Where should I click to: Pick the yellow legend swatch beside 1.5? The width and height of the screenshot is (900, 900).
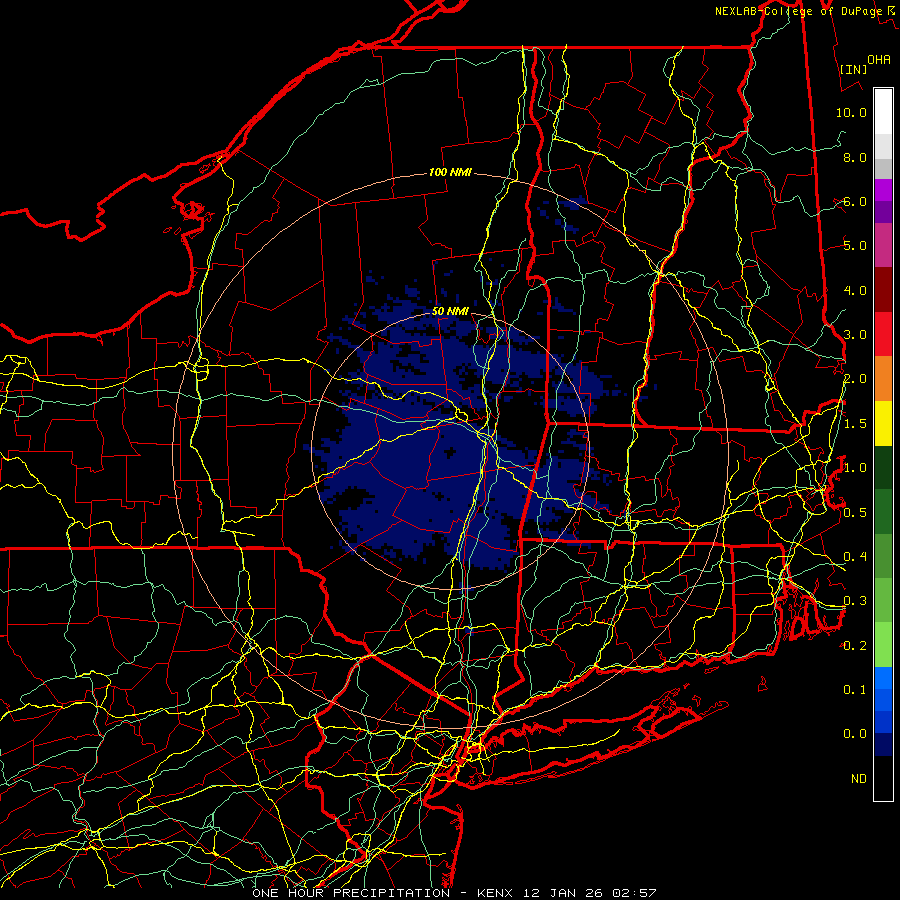tap(883, 423)
